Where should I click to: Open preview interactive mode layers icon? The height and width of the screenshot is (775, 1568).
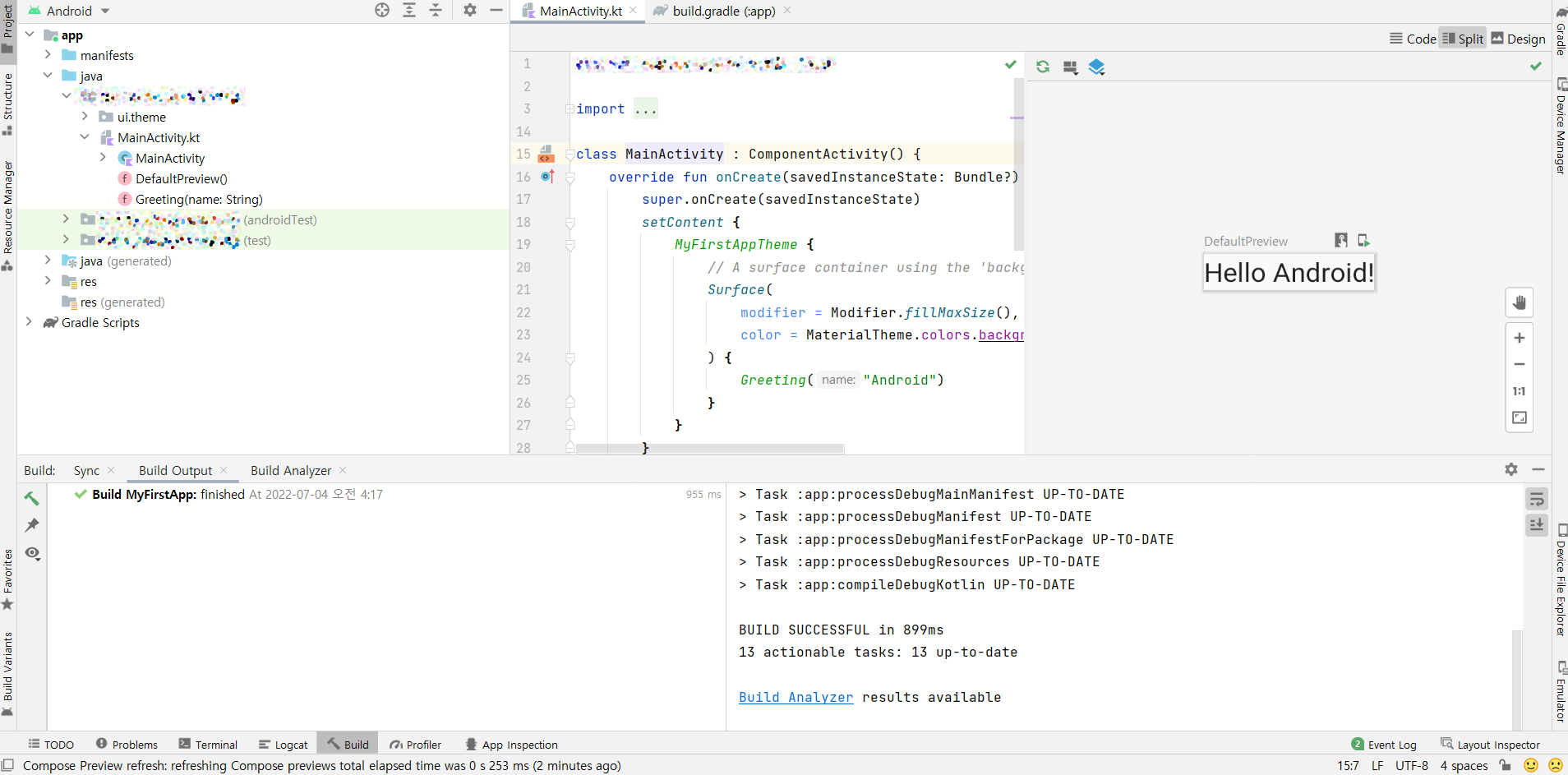pyautogui.click(x=1098, y=67)
